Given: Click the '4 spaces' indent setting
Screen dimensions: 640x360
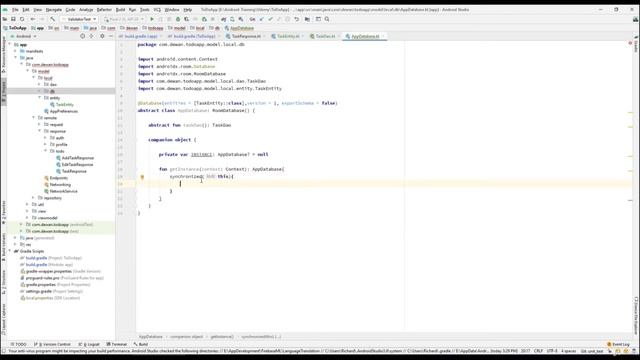Looking at the screenshot, I should click(569, 351).
